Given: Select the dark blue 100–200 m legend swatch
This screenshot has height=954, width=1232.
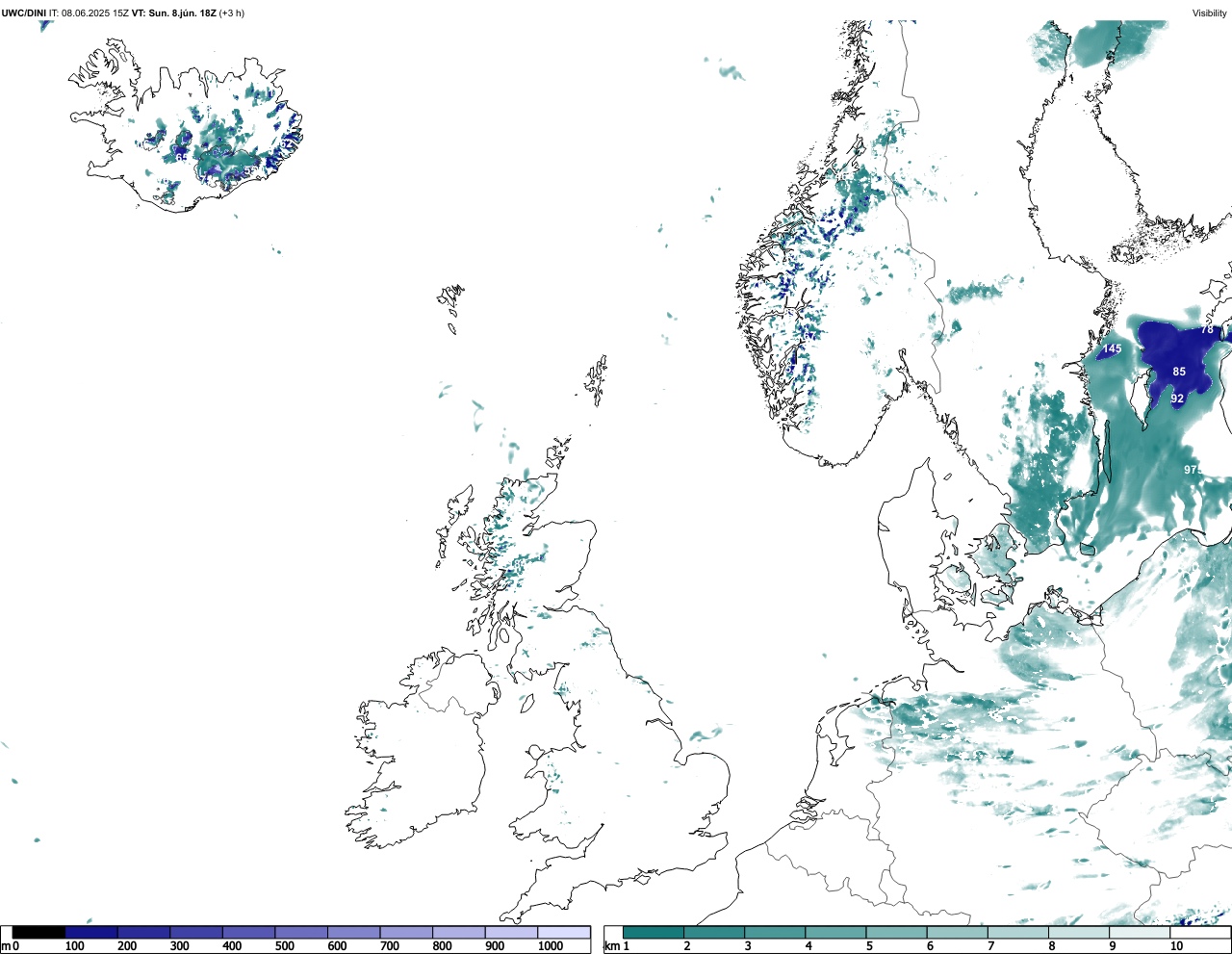Looking at the screenshot, I should point(91,933).
